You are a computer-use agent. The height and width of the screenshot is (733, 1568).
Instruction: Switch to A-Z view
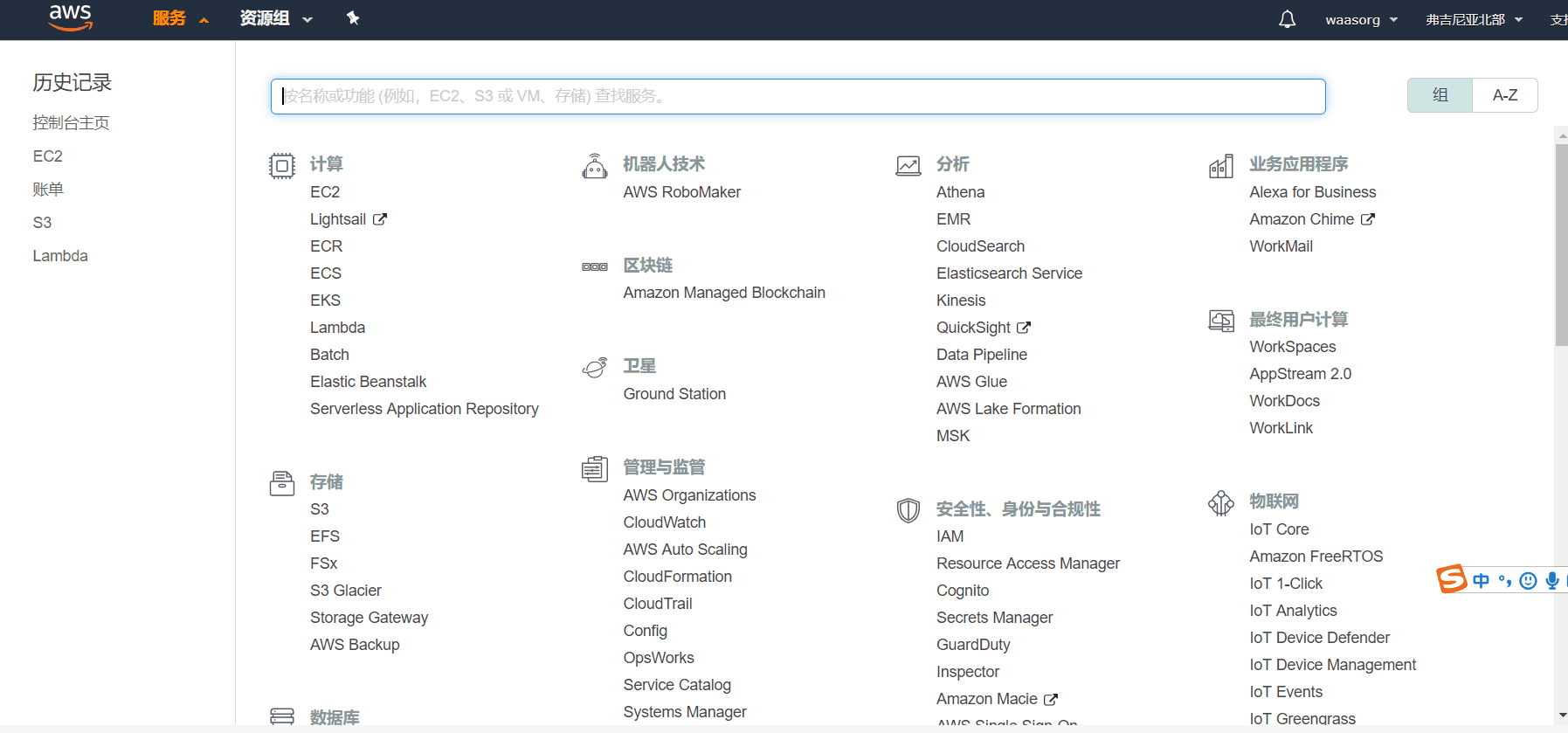pos(1505,95)
